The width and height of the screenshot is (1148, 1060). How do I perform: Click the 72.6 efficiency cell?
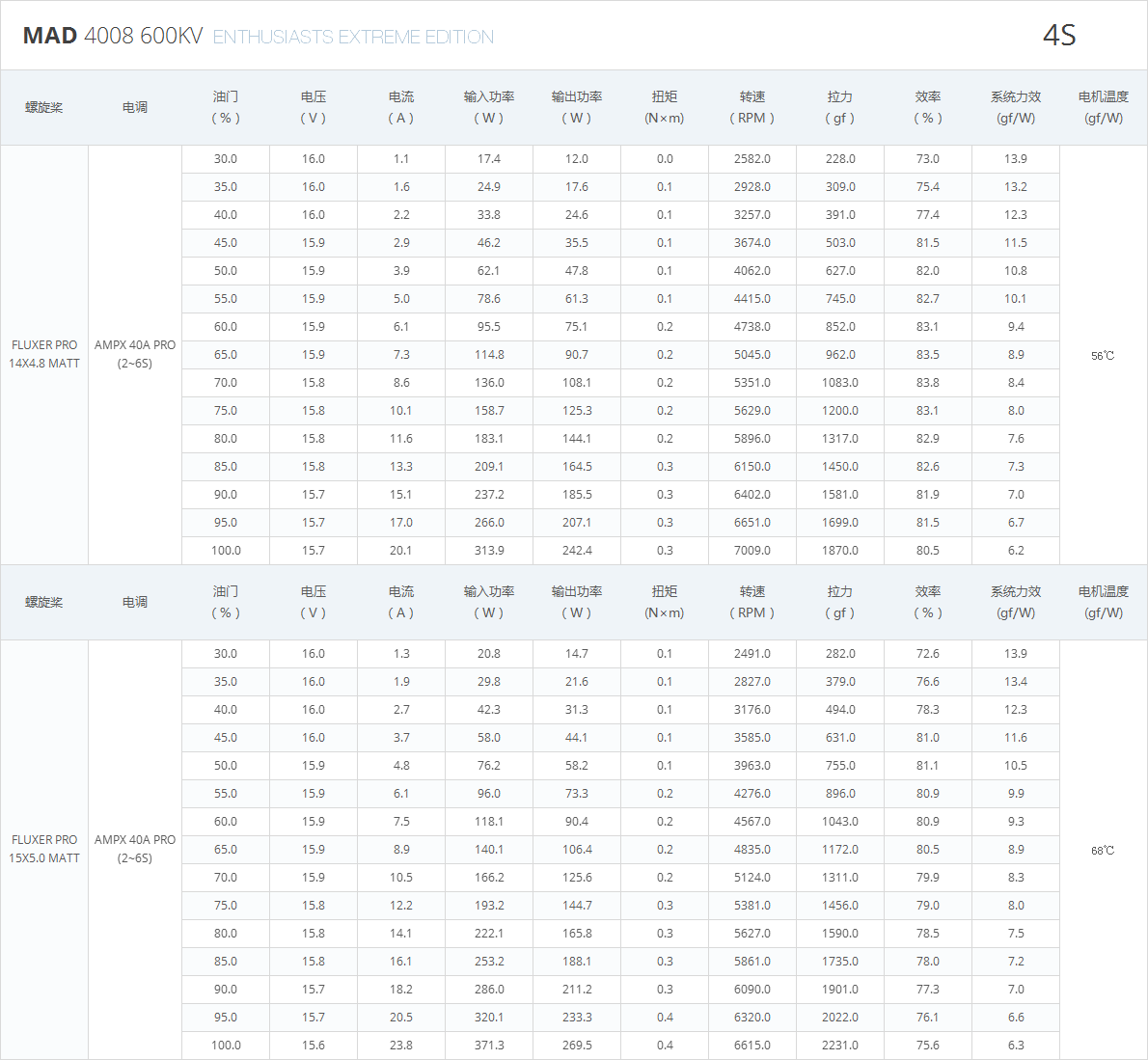pyautogui.click(x=928, y=654)
